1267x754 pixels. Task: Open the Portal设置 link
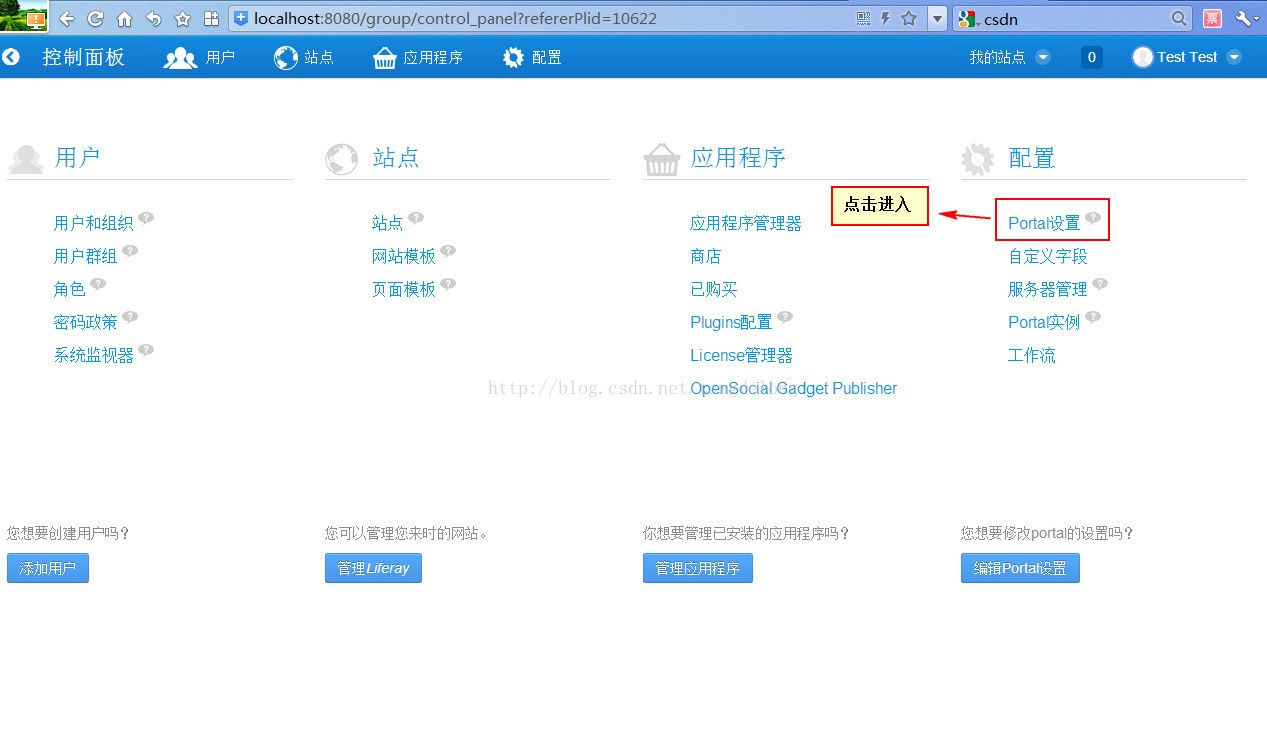tap(1044, 223)
